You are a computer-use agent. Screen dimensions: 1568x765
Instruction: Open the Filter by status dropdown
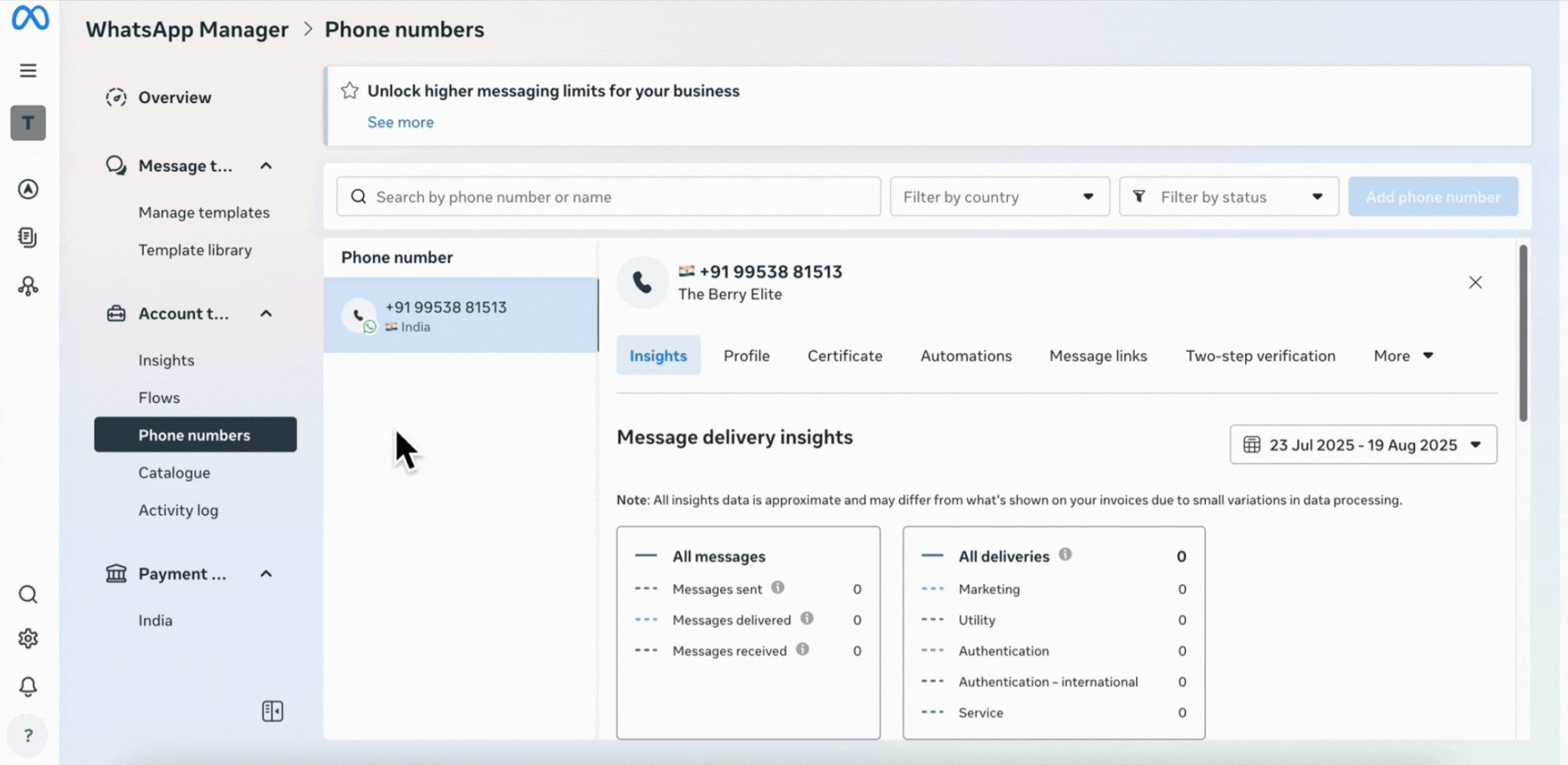coord(1228,196)
